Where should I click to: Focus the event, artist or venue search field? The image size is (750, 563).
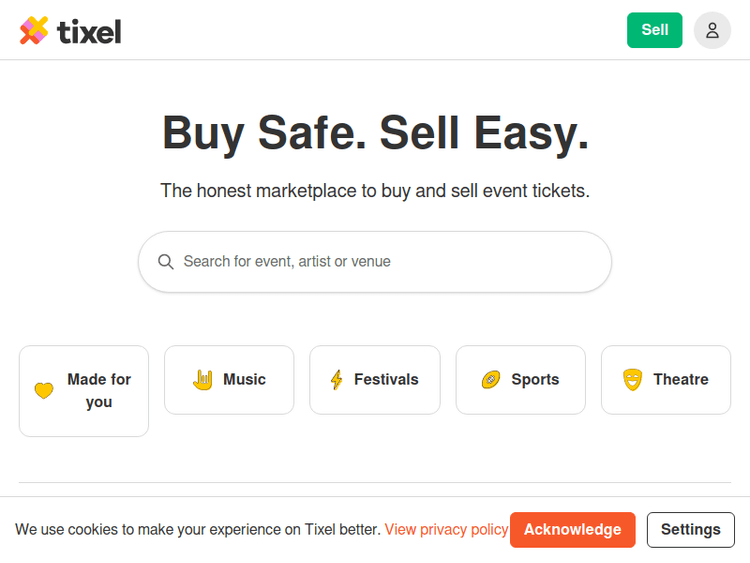(x=390, y=262)
